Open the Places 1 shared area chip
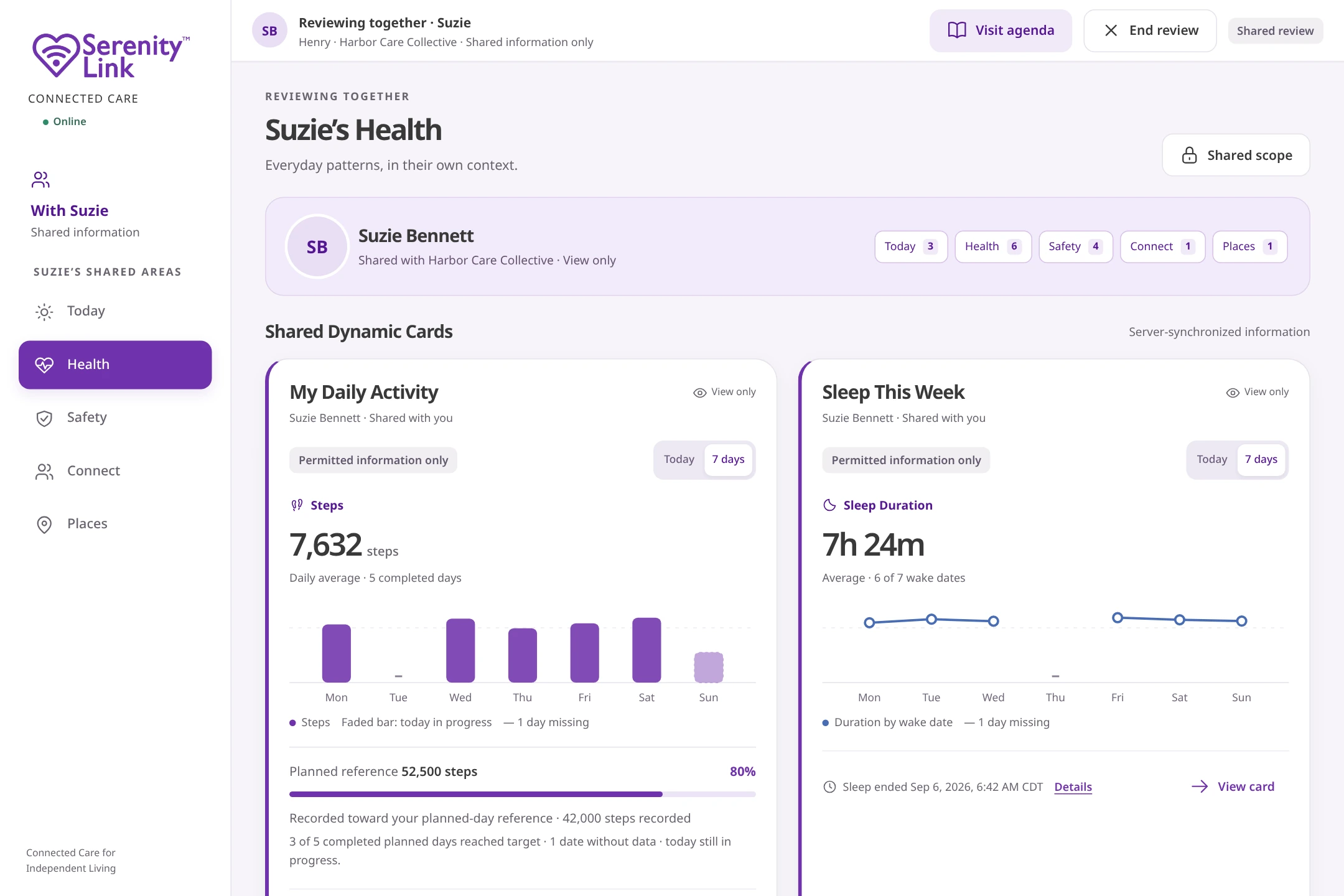The height and width of the screenshot is (896, 1344). [x=1249, y=246]
